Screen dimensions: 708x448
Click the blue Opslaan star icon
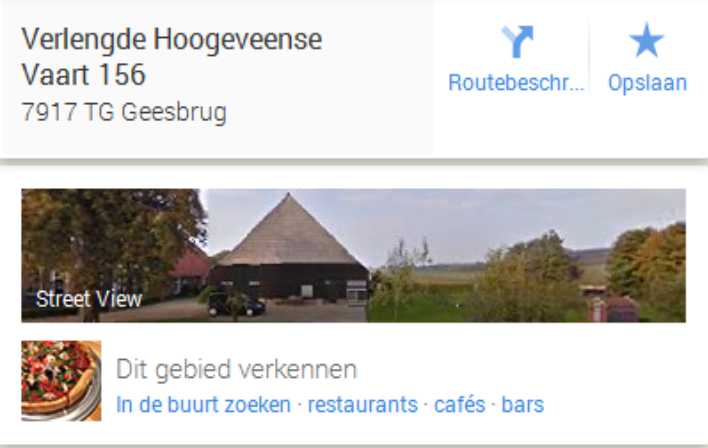[647, 40]
